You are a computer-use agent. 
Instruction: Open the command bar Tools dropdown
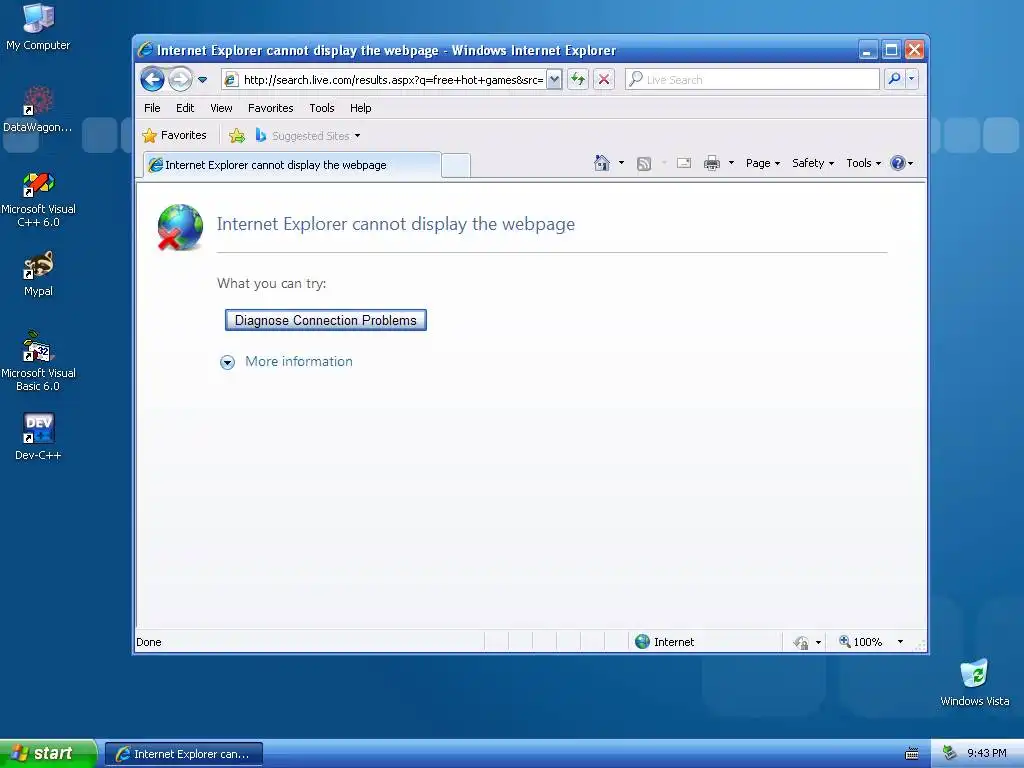point(863,163)
